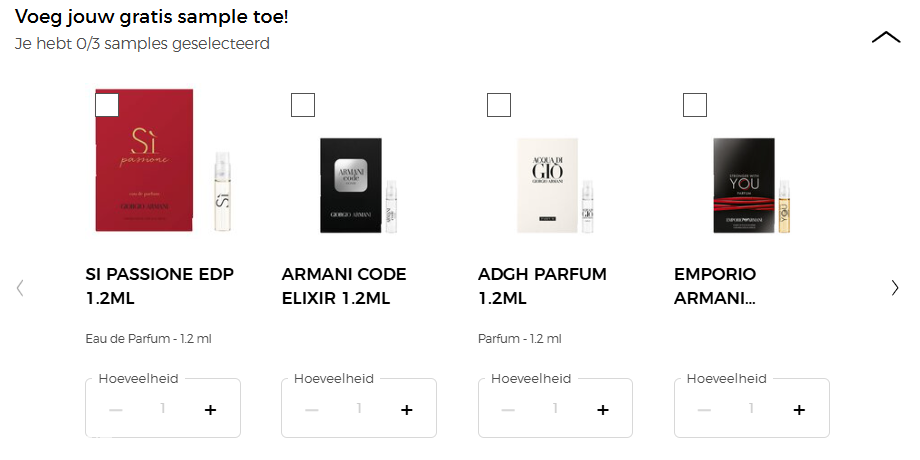The width and height of the screenshot is (920, 460).
Task: Check the ADGH Parfum sample checkbox
Action: click(x=498, y=105)
